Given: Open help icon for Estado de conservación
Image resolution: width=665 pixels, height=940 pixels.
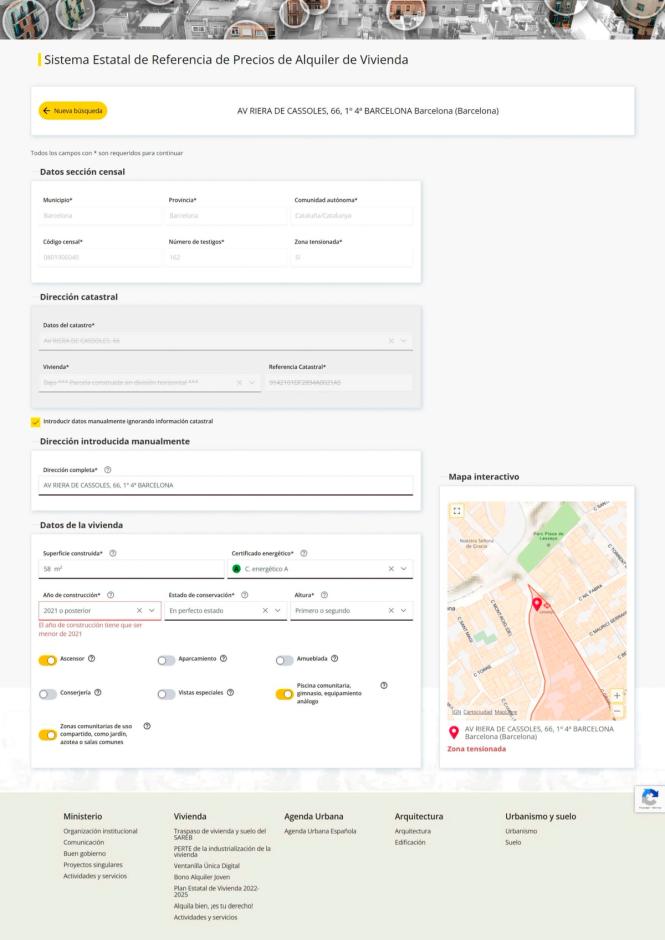Looking at the screenshot, I should click(x=244, y=595).
